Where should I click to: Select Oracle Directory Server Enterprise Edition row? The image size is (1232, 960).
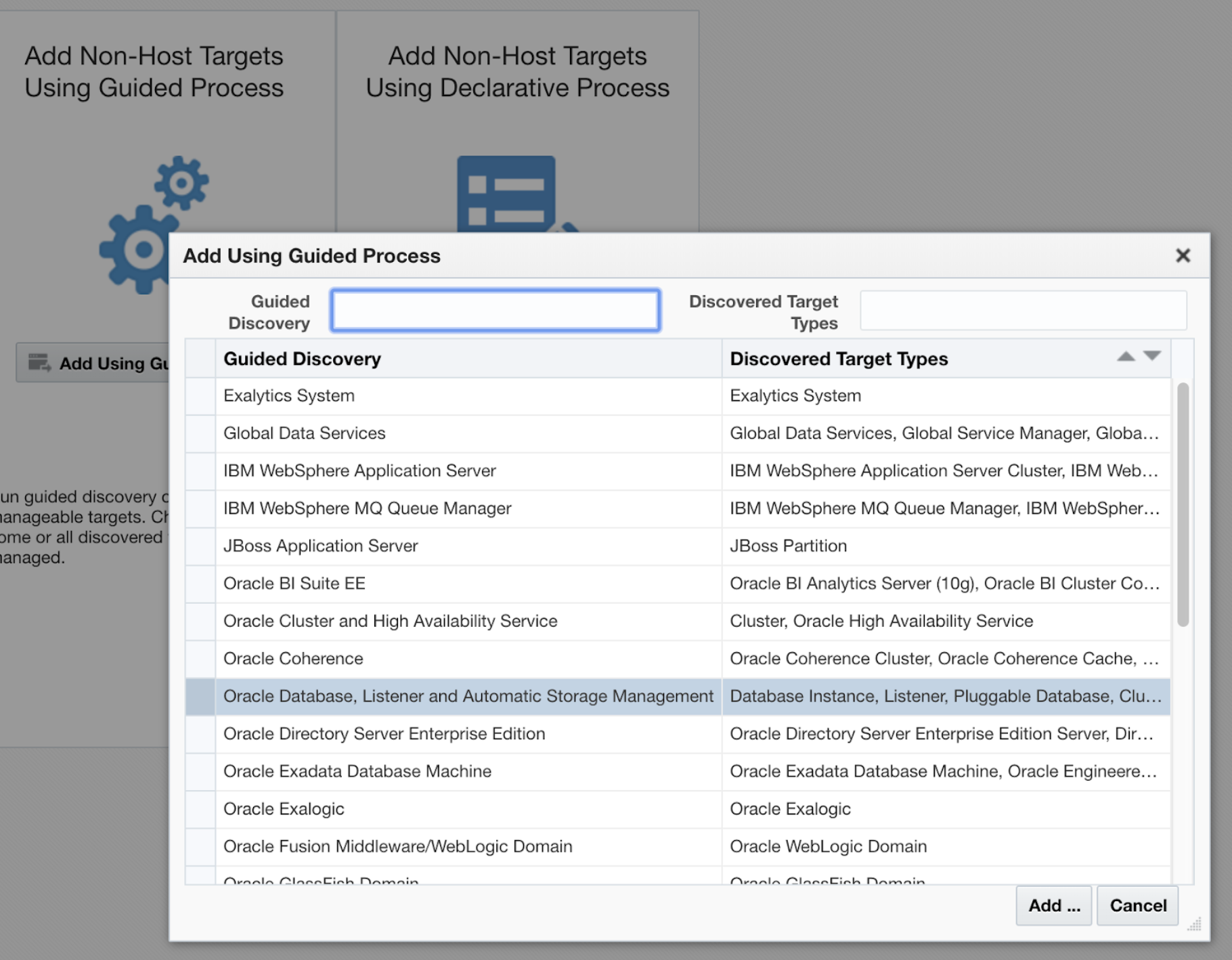(x=678, y=734)
